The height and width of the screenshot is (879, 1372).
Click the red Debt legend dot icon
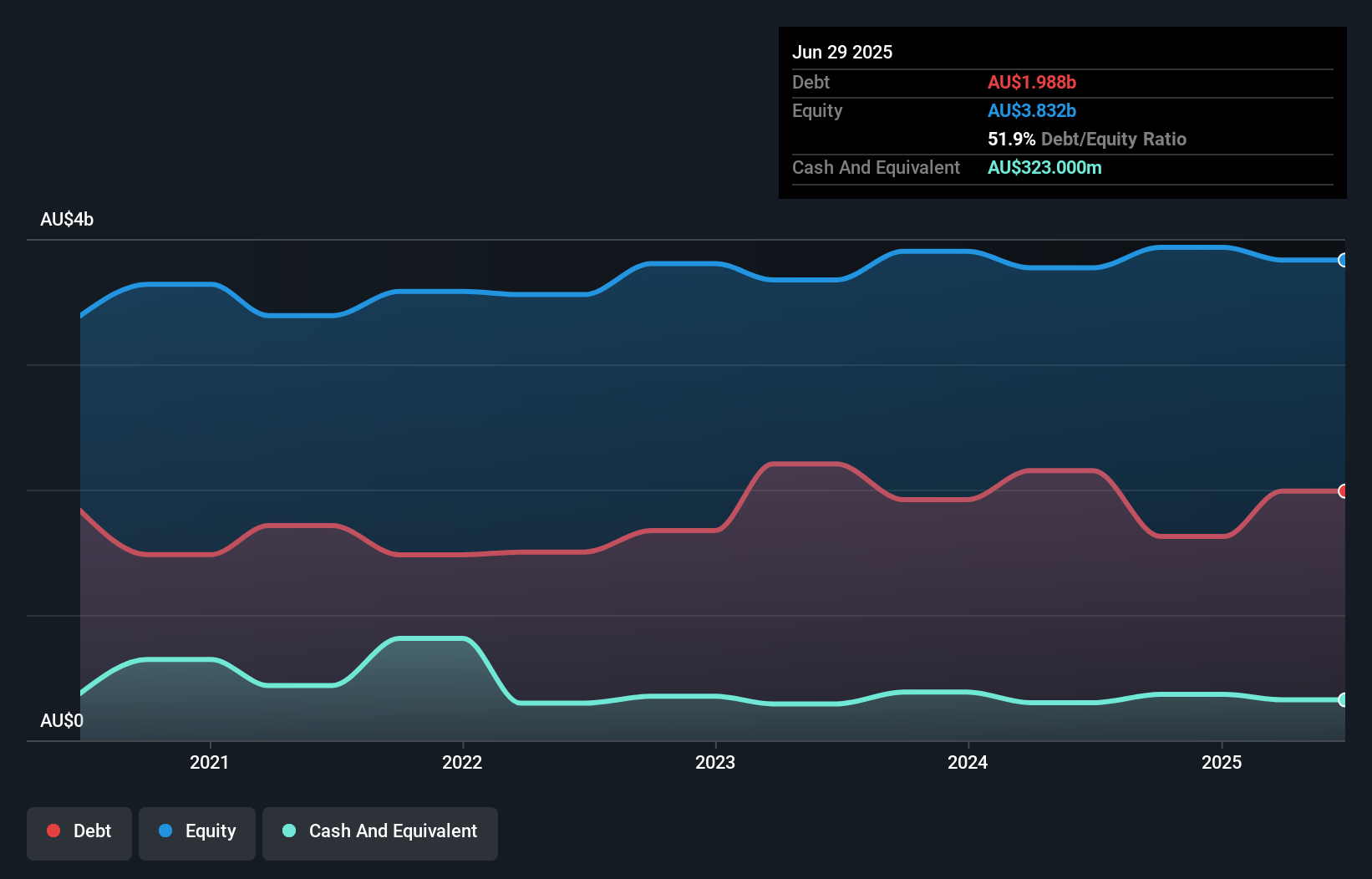coord(53,831)
